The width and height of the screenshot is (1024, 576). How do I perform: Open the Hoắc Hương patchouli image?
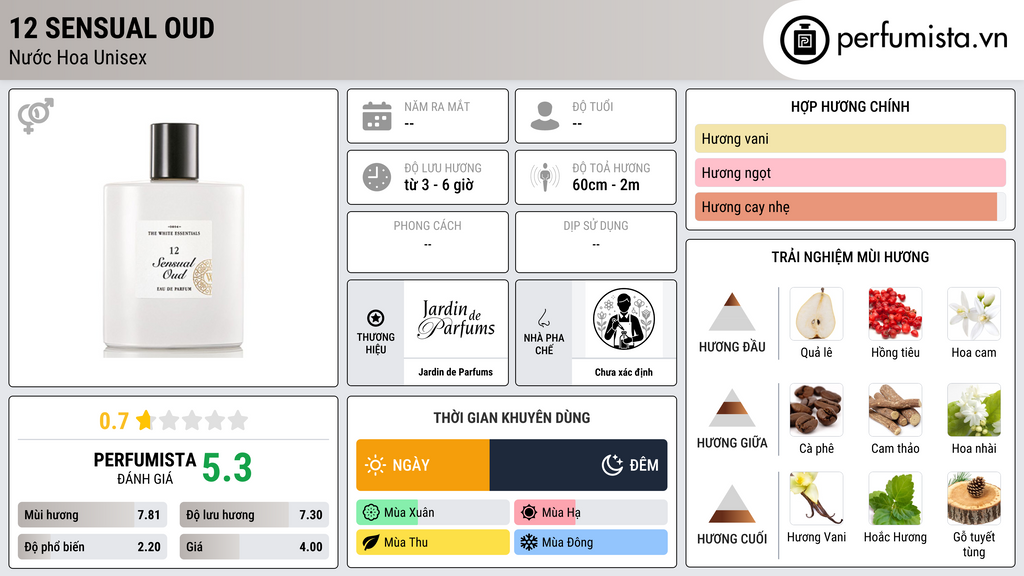(x=895, y=499)
